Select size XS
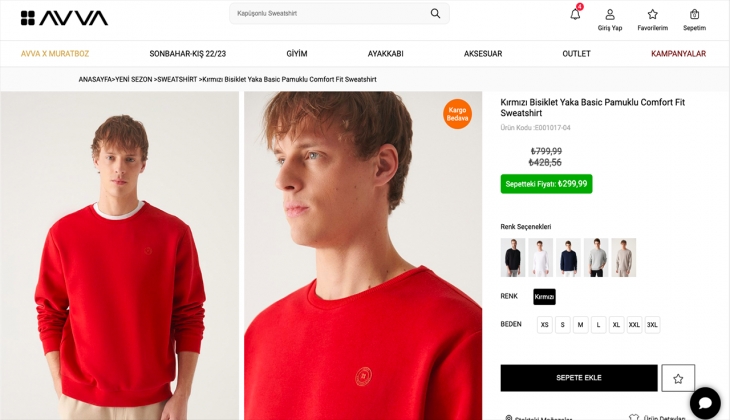This screenshot has width=730, height=420. [544, 325]
